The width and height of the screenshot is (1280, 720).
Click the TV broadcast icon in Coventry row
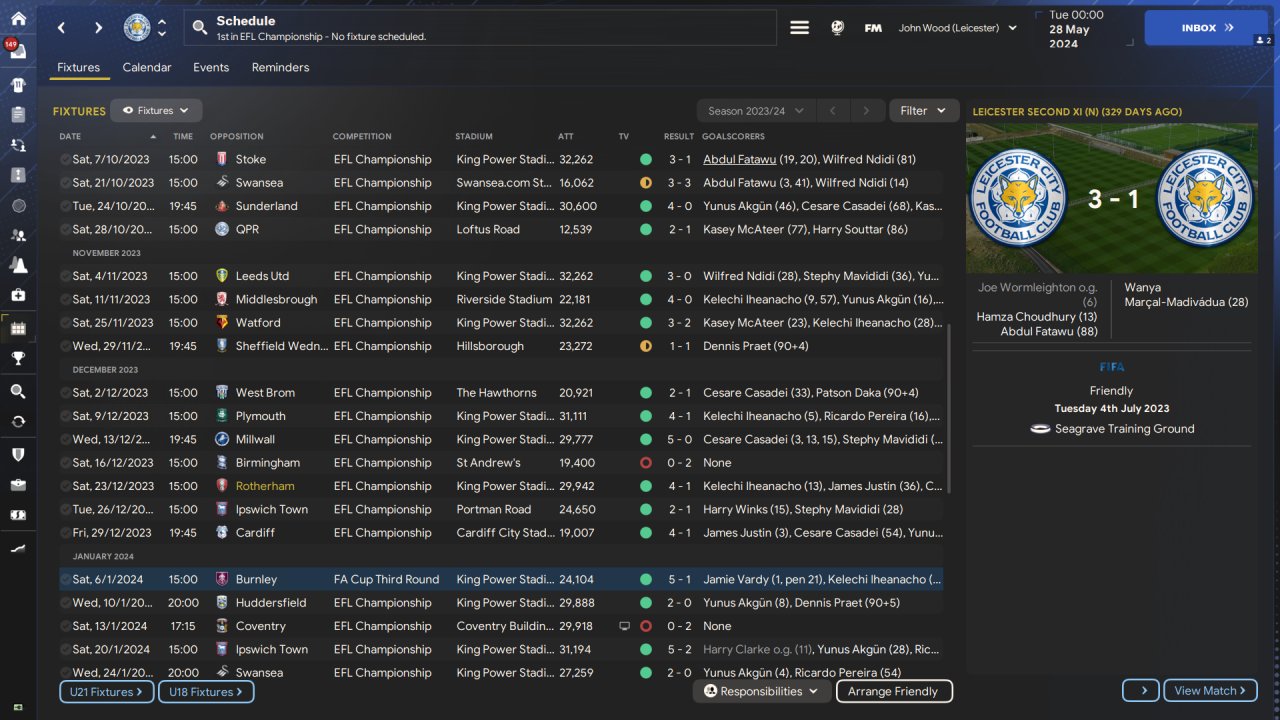[625, 626]
